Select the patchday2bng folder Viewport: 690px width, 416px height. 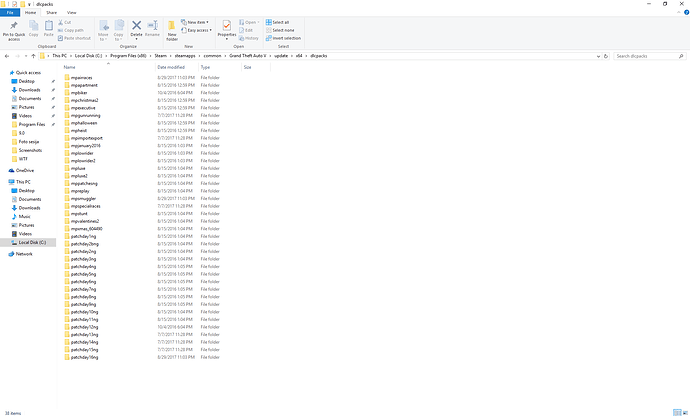pyautogui.click(x=82, y=244)
